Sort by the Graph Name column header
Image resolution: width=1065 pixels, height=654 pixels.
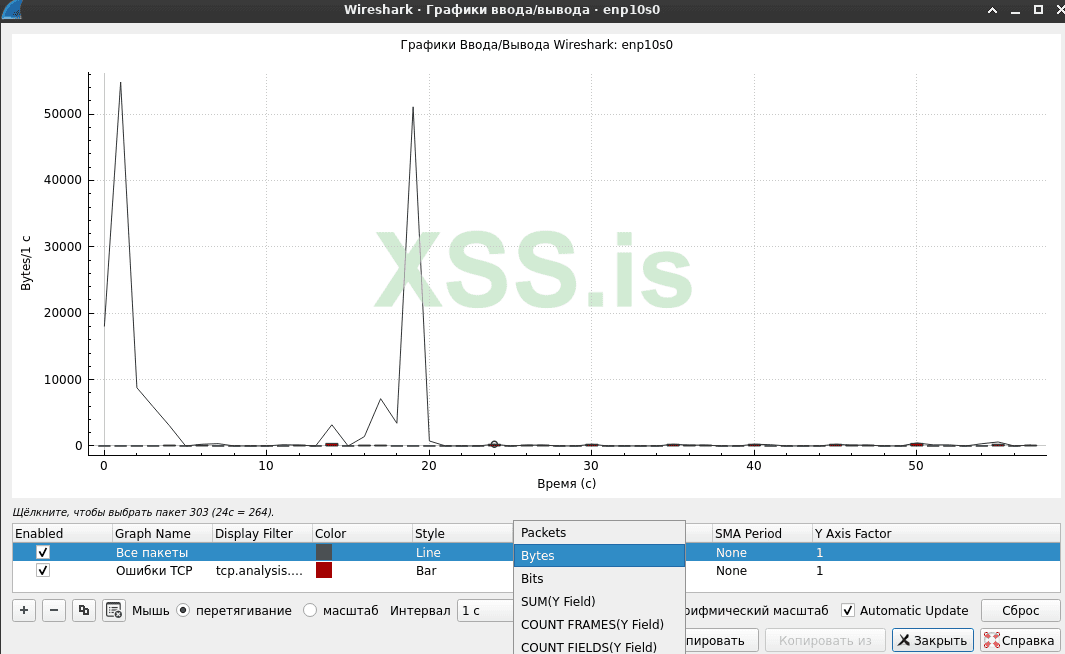[162, 533]
